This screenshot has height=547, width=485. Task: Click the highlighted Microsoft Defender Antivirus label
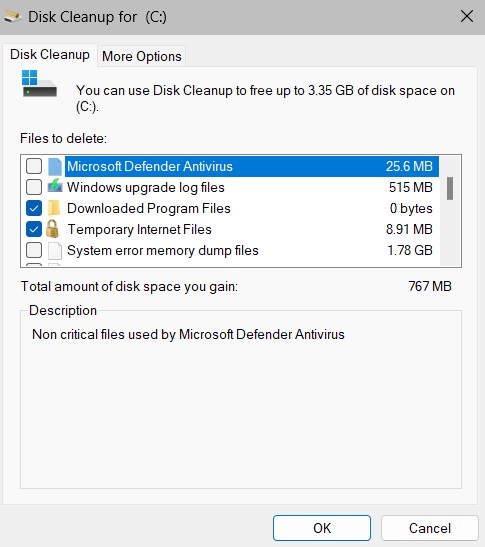(x=150, y=166)
